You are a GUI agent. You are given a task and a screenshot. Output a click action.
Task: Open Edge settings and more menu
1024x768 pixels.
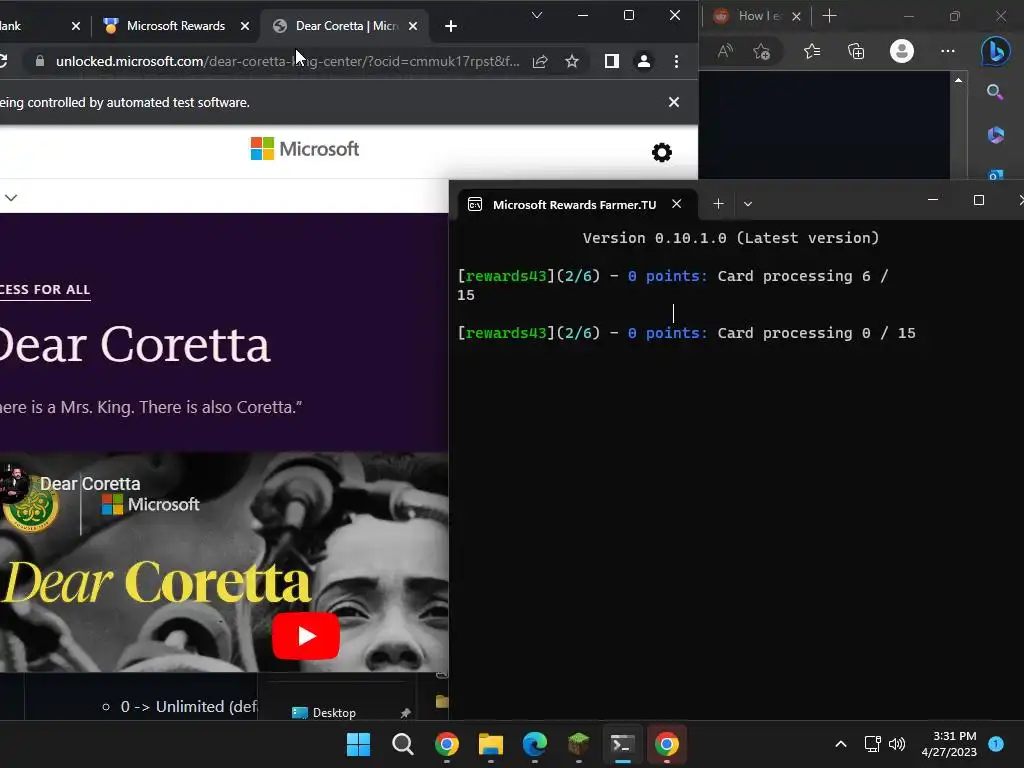click(948, 51)
